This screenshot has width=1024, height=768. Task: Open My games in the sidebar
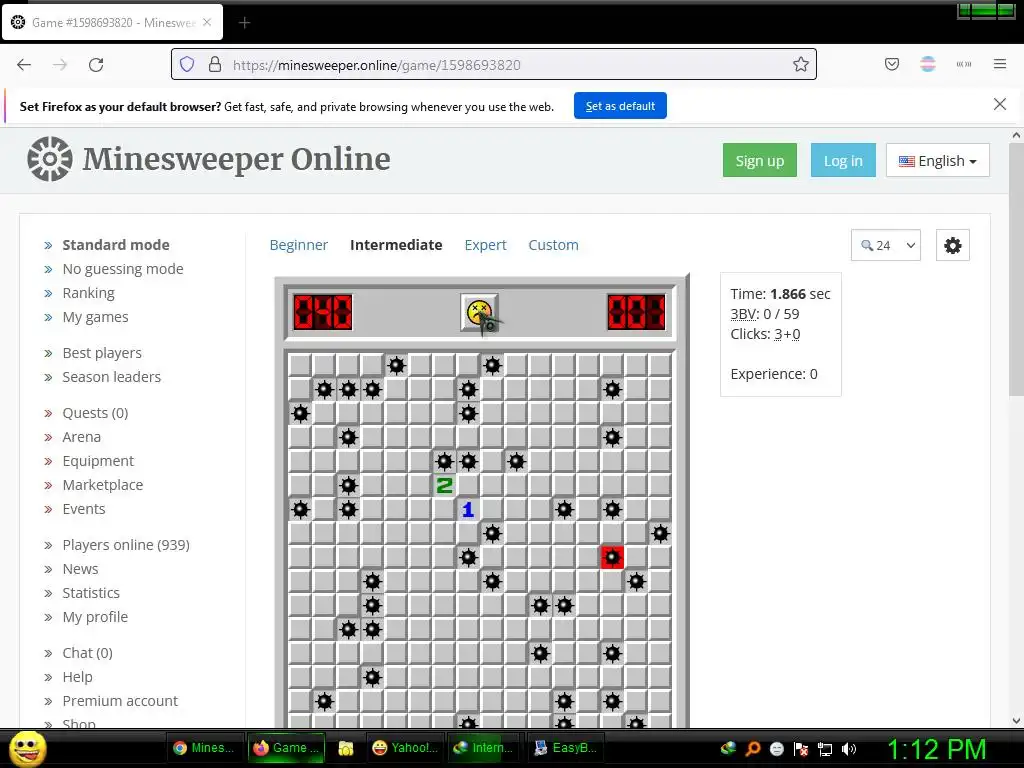(95, 317)
